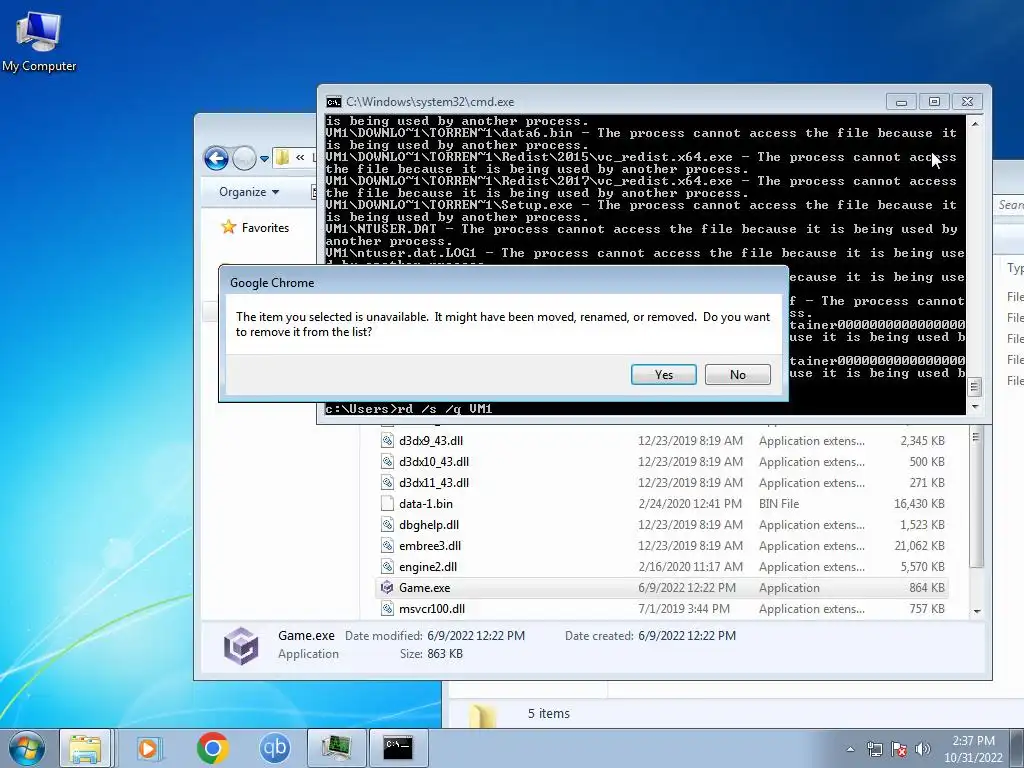
Task: Open the Windows Start button
Action: (27, 748)
